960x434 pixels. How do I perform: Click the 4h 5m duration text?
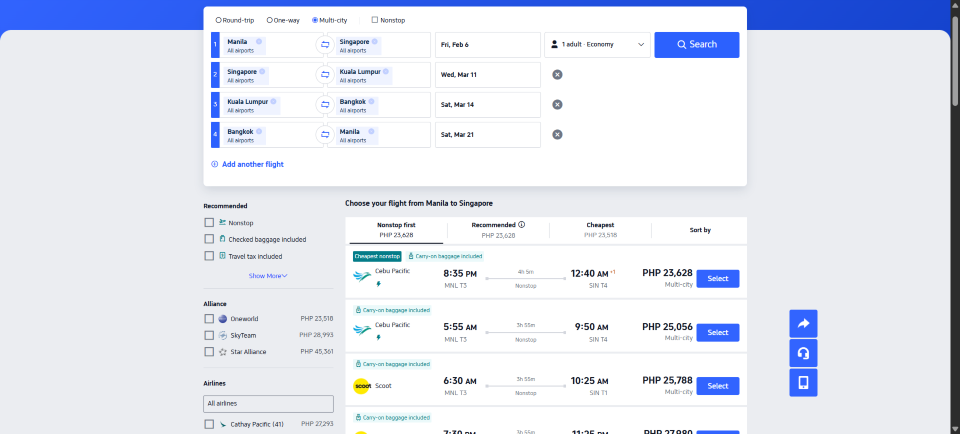click(525, 271)
